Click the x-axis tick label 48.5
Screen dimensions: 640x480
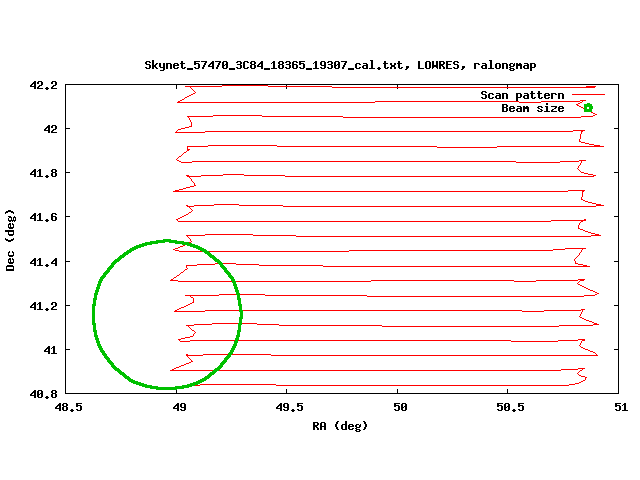coord(69,407)
